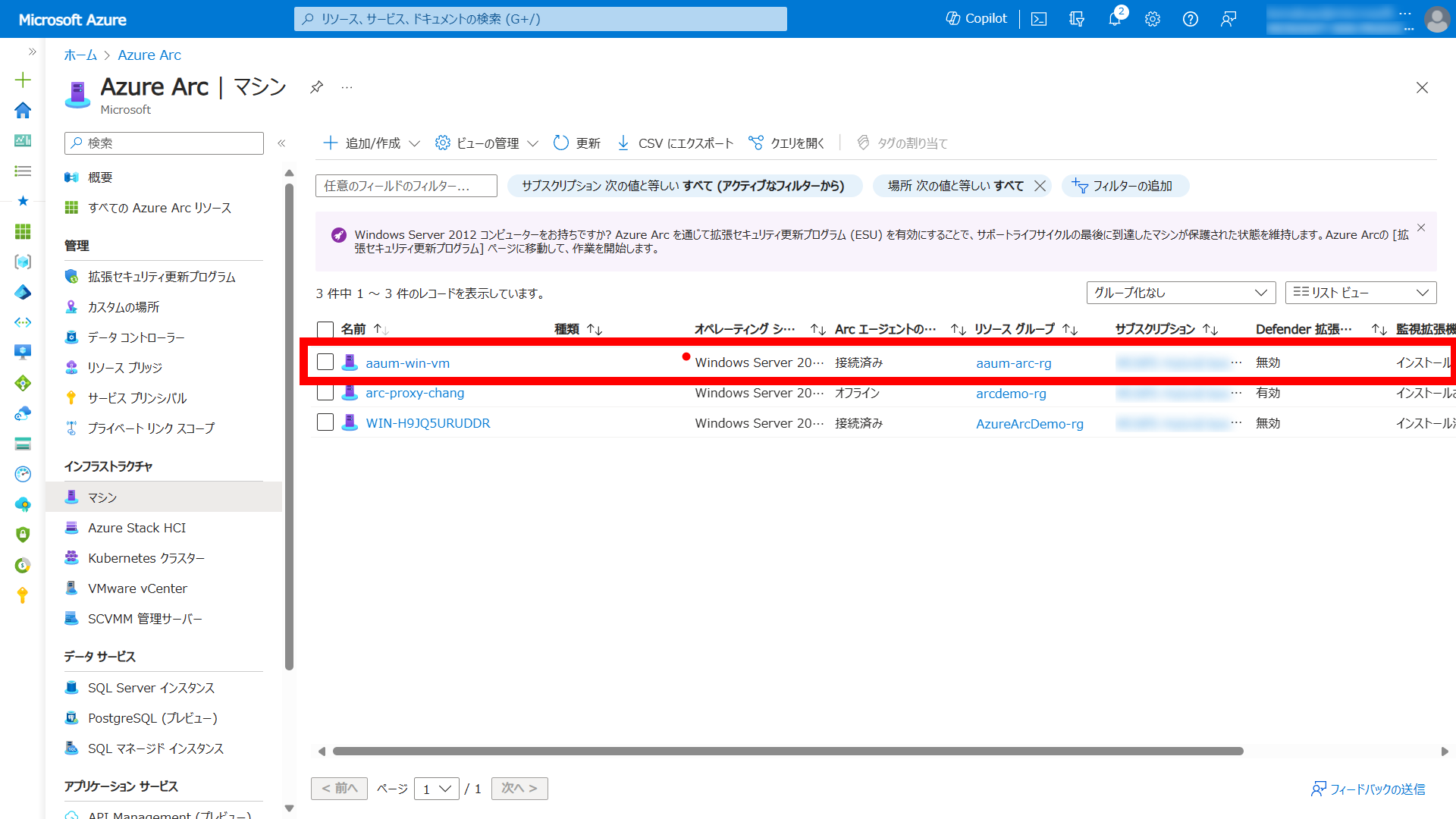Click the ホーム breadcrumb
Viewport: 1456px width, 819px height.
click(x=80, y=55)
